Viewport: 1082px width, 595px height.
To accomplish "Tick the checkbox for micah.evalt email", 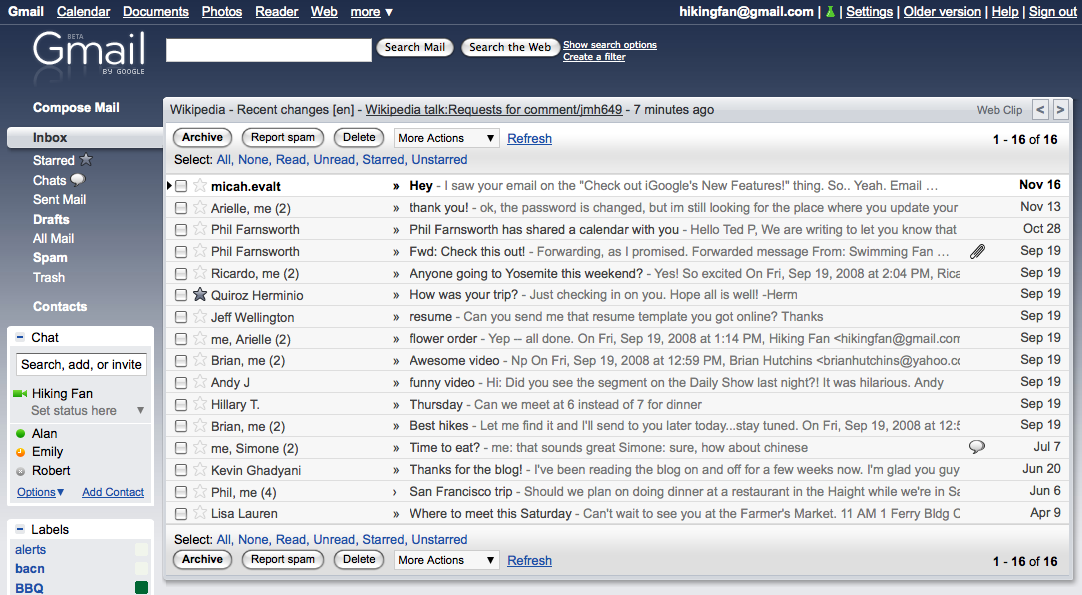I will (181, 186).
